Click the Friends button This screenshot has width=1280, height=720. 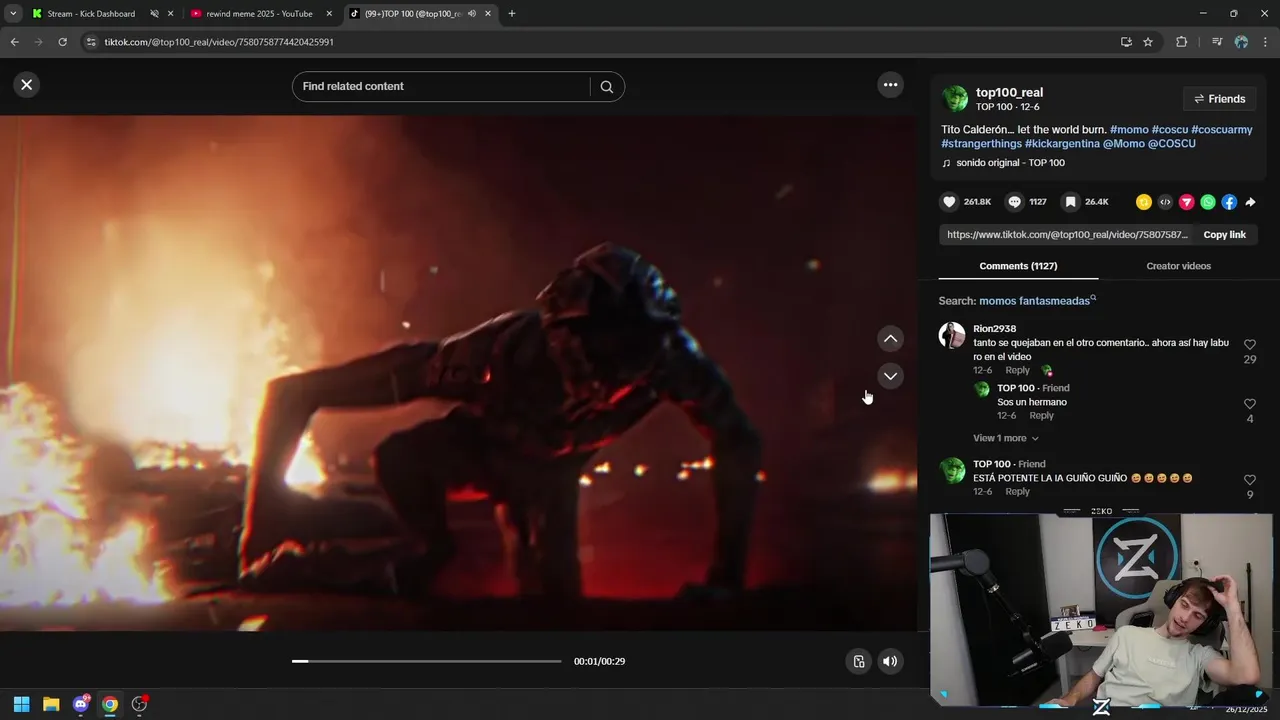click(x=1219, y=99)
